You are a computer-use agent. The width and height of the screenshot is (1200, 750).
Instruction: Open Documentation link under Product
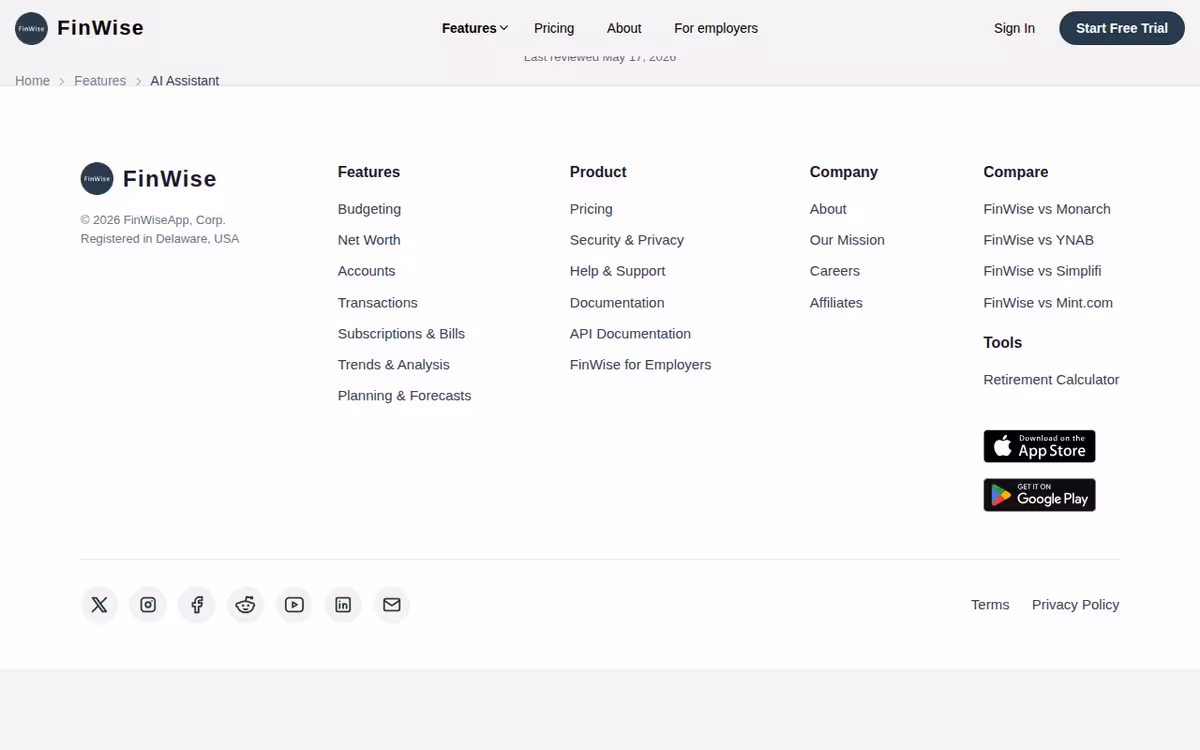tap(617, 303)
